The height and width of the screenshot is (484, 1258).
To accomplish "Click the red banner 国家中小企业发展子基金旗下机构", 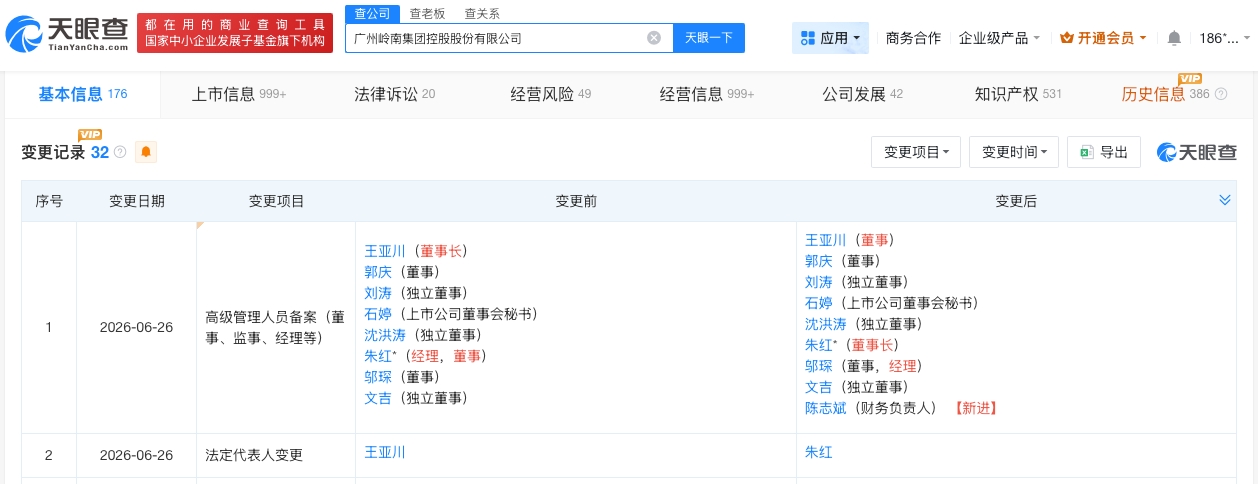I will (235, 33).
